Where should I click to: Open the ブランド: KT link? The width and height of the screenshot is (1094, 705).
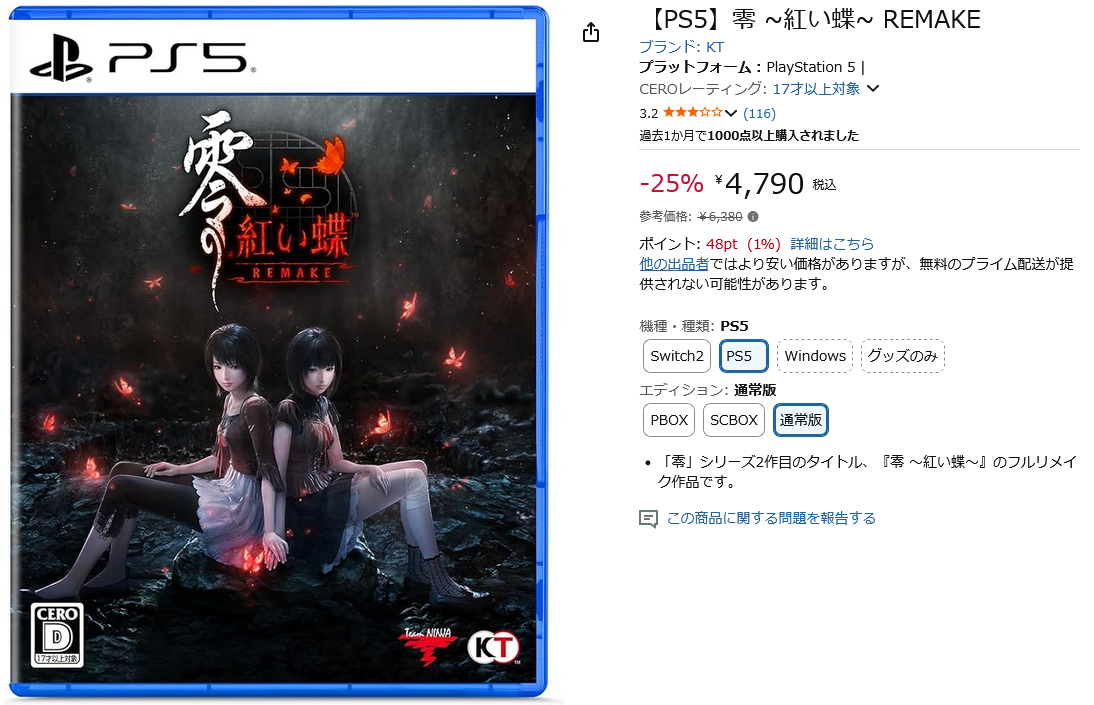point(682,47)
